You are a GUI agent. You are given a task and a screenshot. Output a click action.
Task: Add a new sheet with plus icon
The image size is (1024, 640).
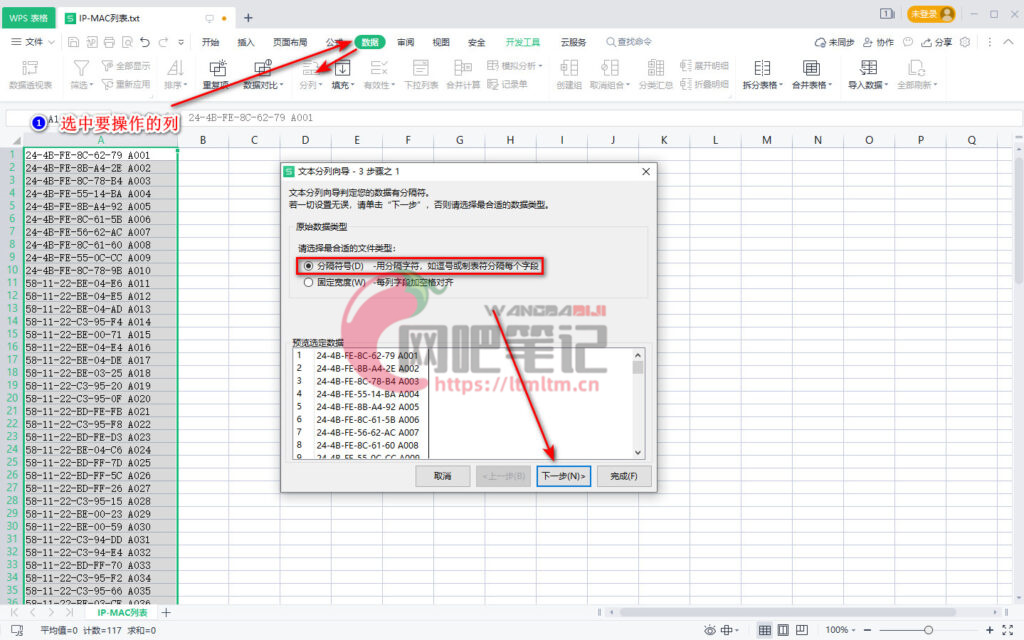[x=166, y=613]
